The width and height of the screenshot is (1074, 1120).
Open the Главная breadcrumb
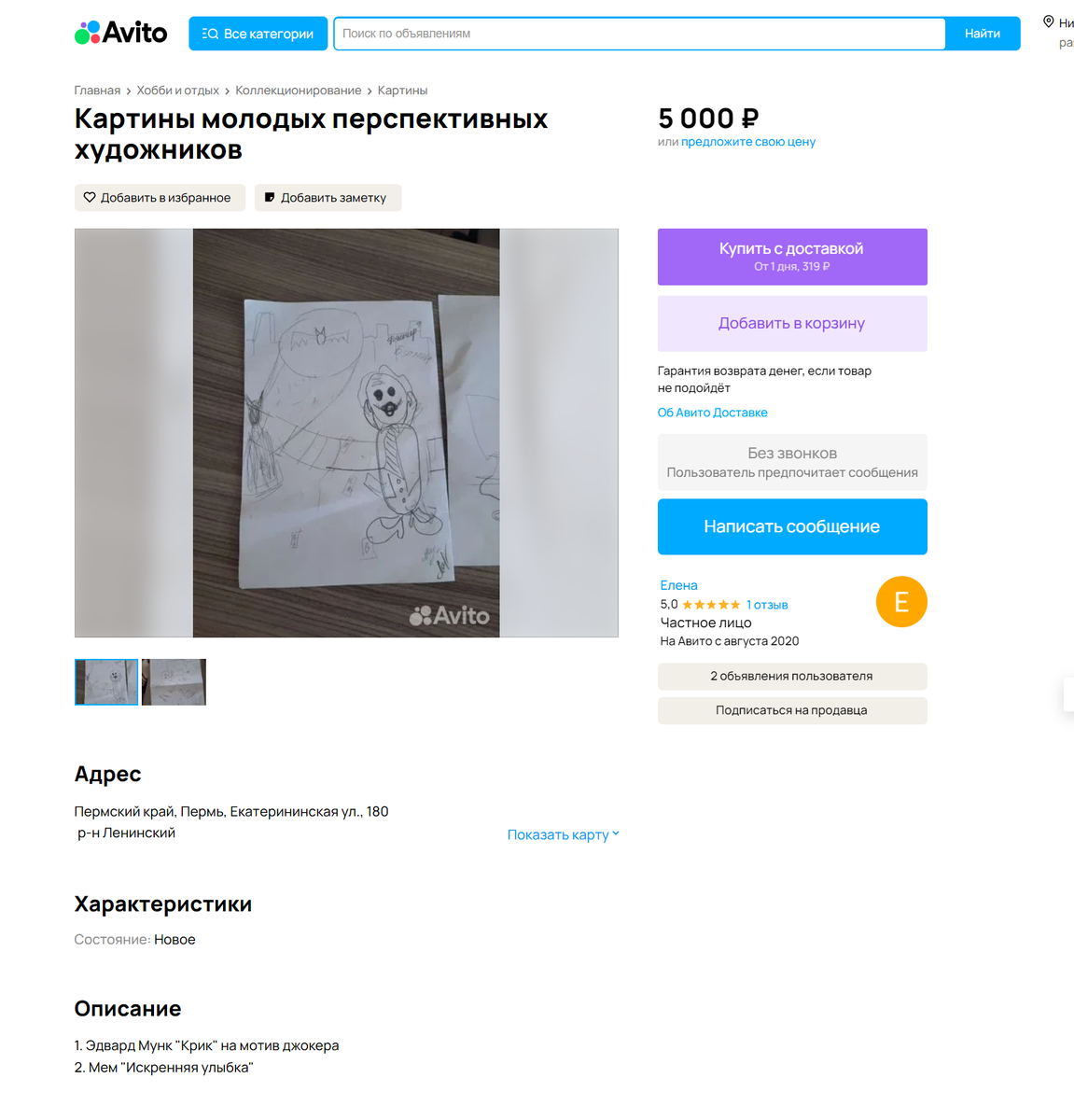click(x=97, y=91)
